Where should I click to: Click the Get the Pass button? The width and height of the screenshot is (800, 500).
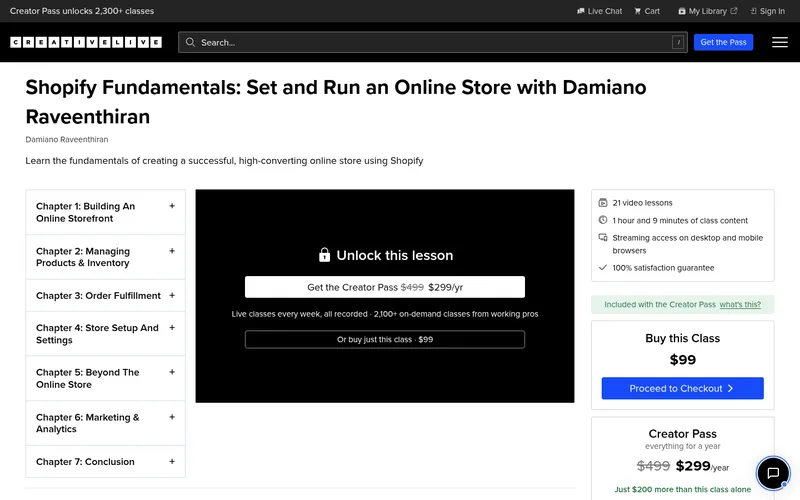pyautogui.click(x=723, y=42)
